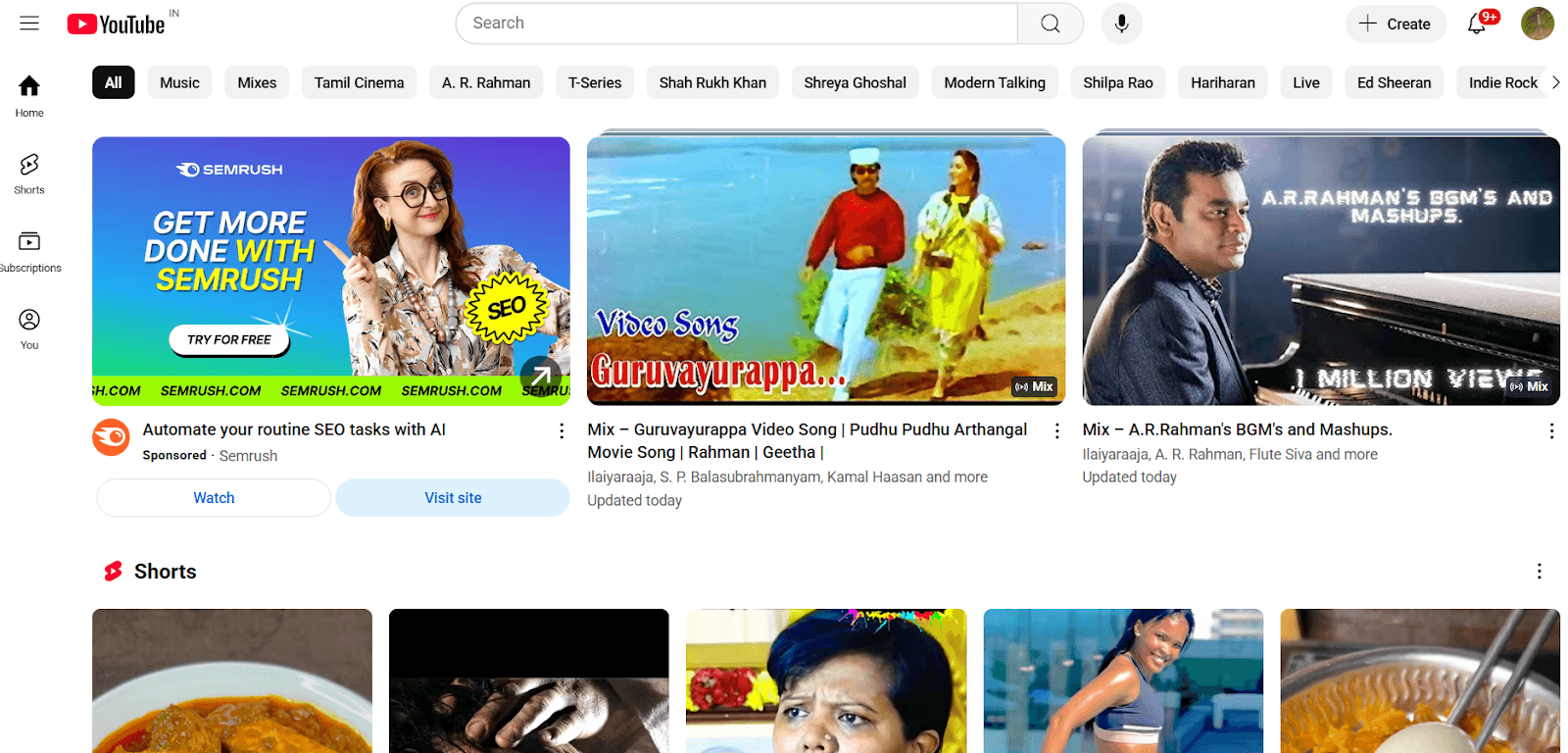Click the Semrush advertiser name
The image size is (1568, 753).
pyautogui.click(x=248, y=456)
